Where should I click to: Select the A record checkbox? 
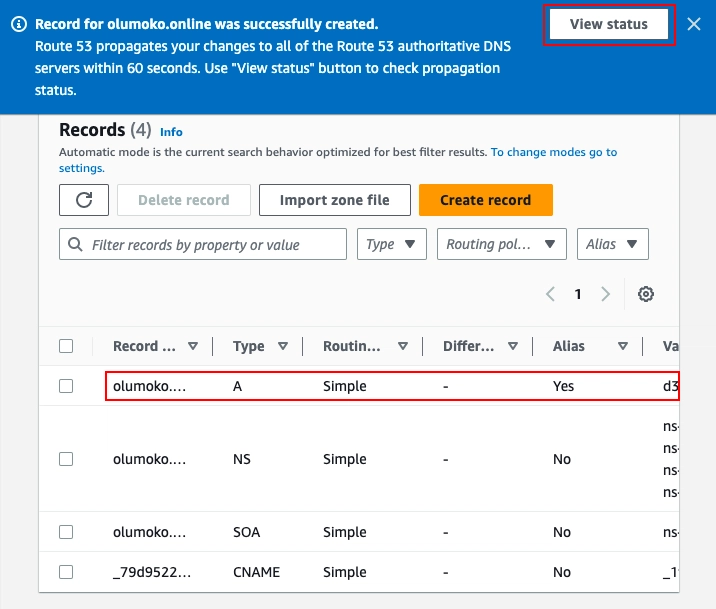tap(66, 386)
